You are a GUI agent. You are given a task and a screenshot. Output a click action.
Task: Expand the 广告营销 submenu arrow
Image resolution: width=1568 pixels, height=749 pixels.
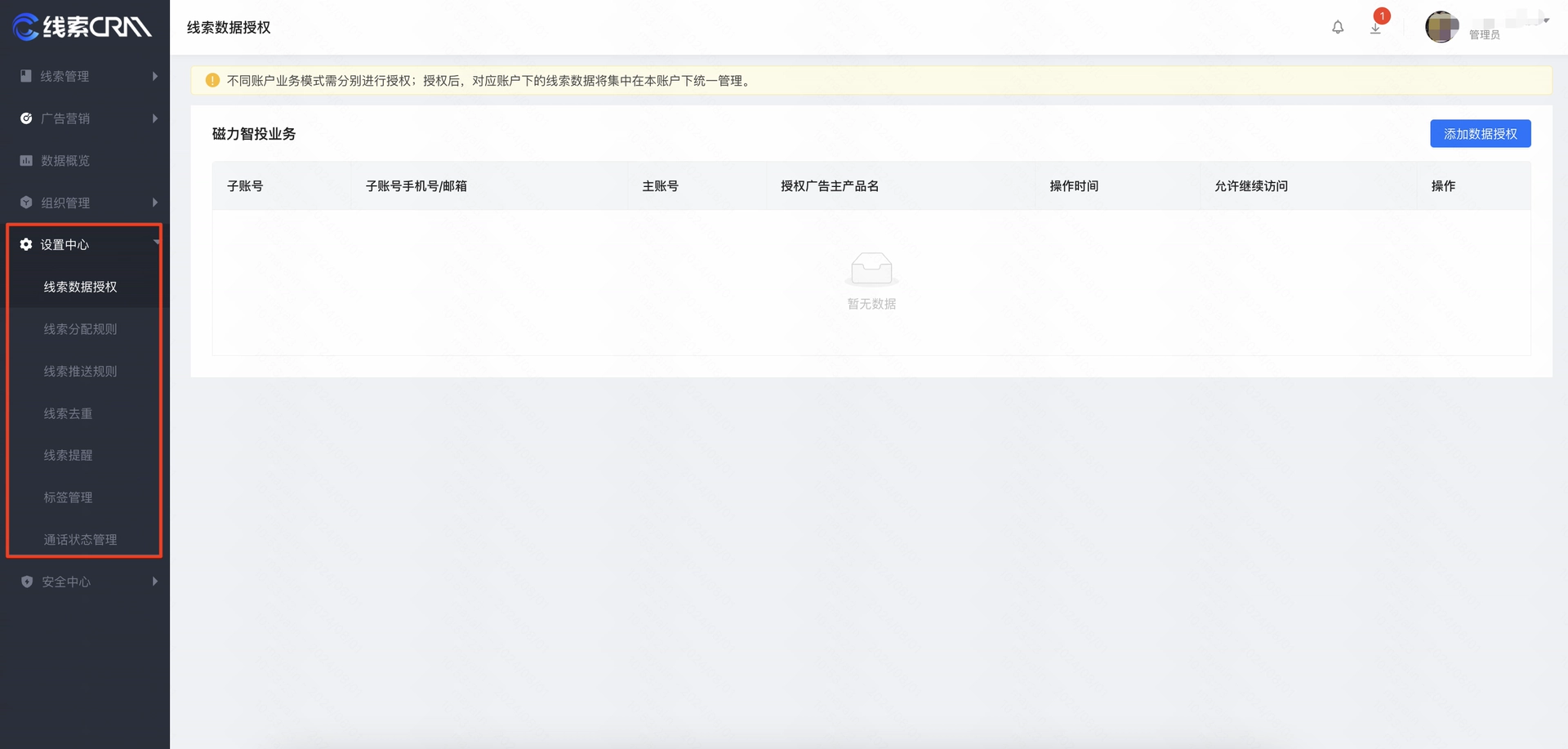pos(155,118)
